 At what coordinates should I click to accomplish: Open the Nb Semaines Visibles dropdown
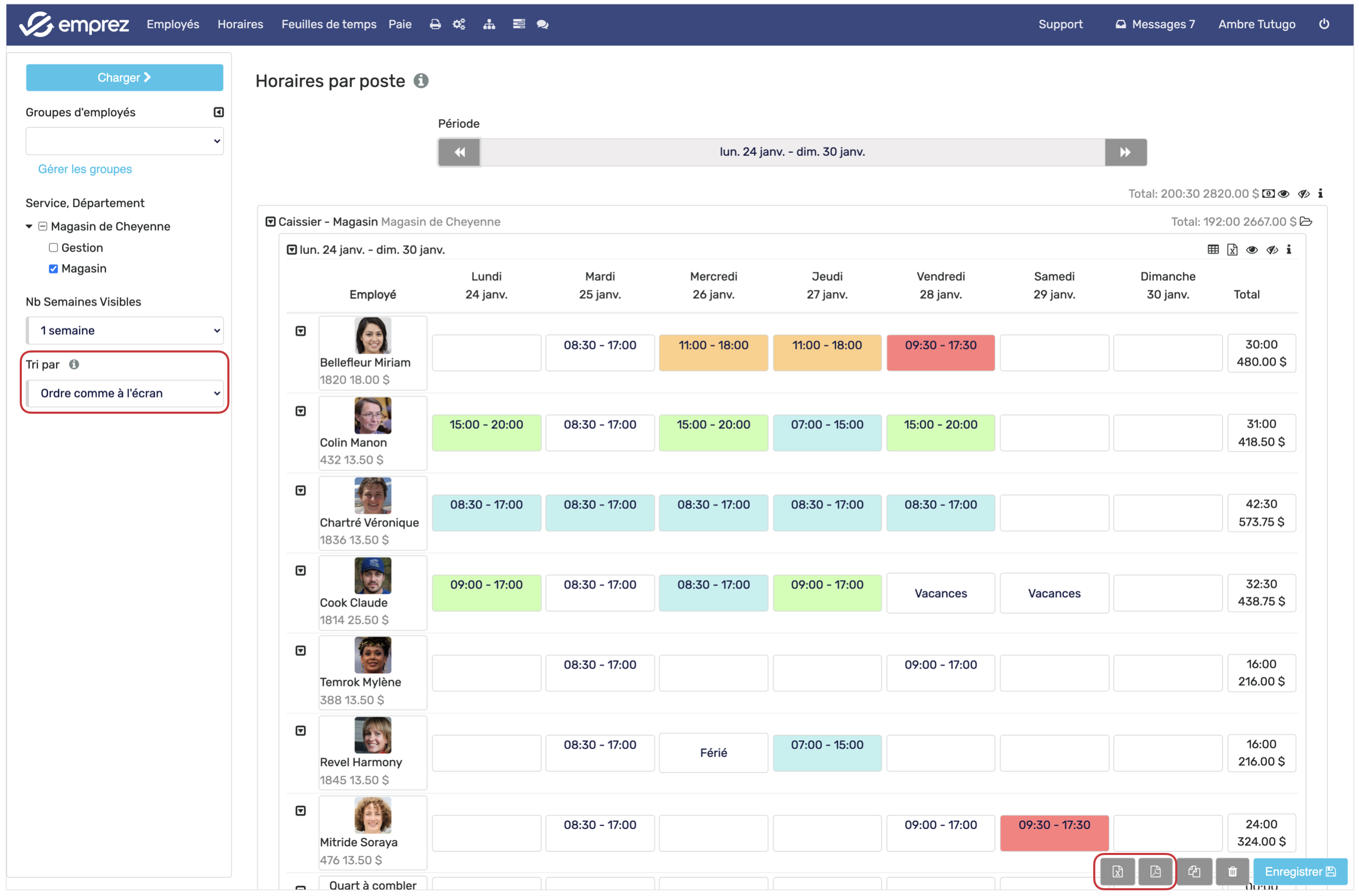125,330
